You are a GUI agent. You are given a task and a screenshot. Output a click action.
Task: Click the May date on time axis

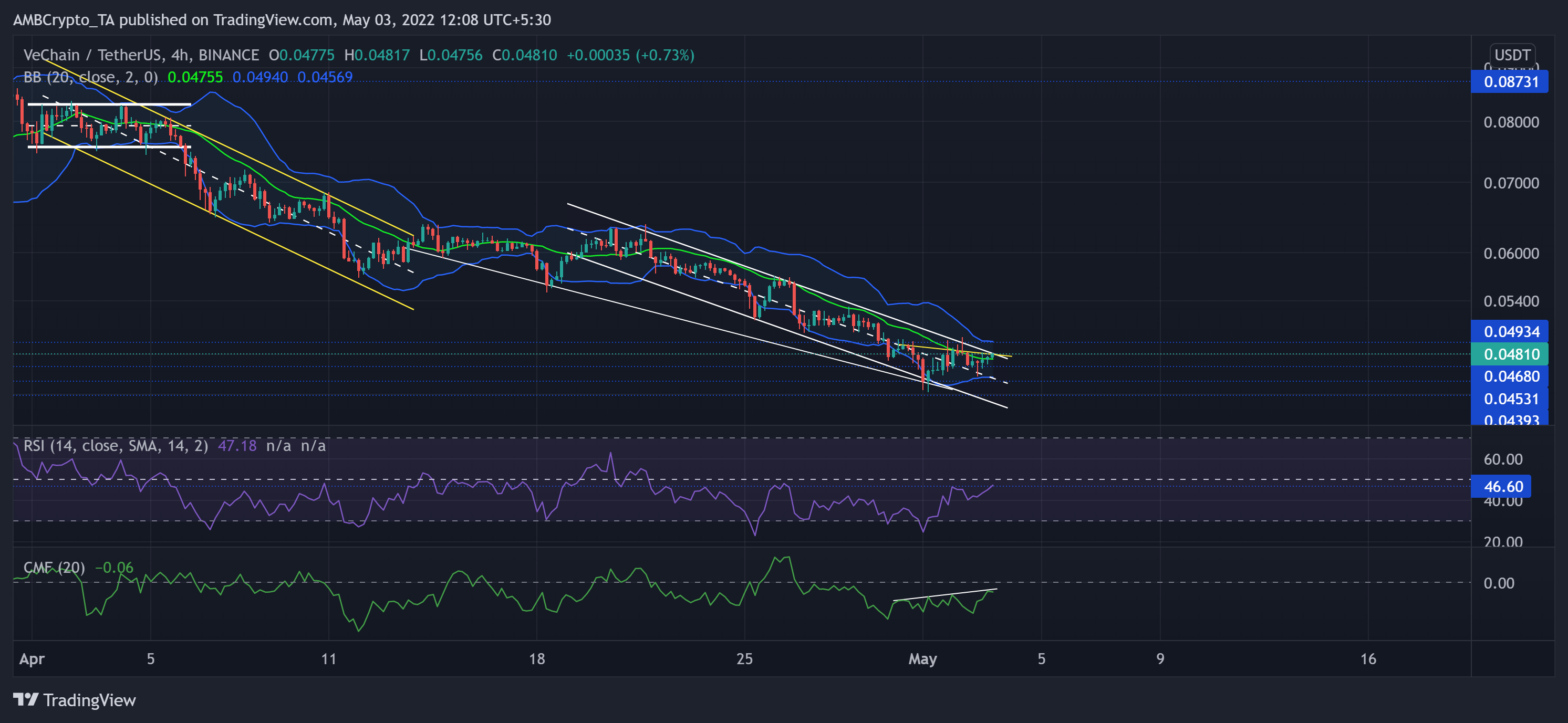[x=922, y=658]
